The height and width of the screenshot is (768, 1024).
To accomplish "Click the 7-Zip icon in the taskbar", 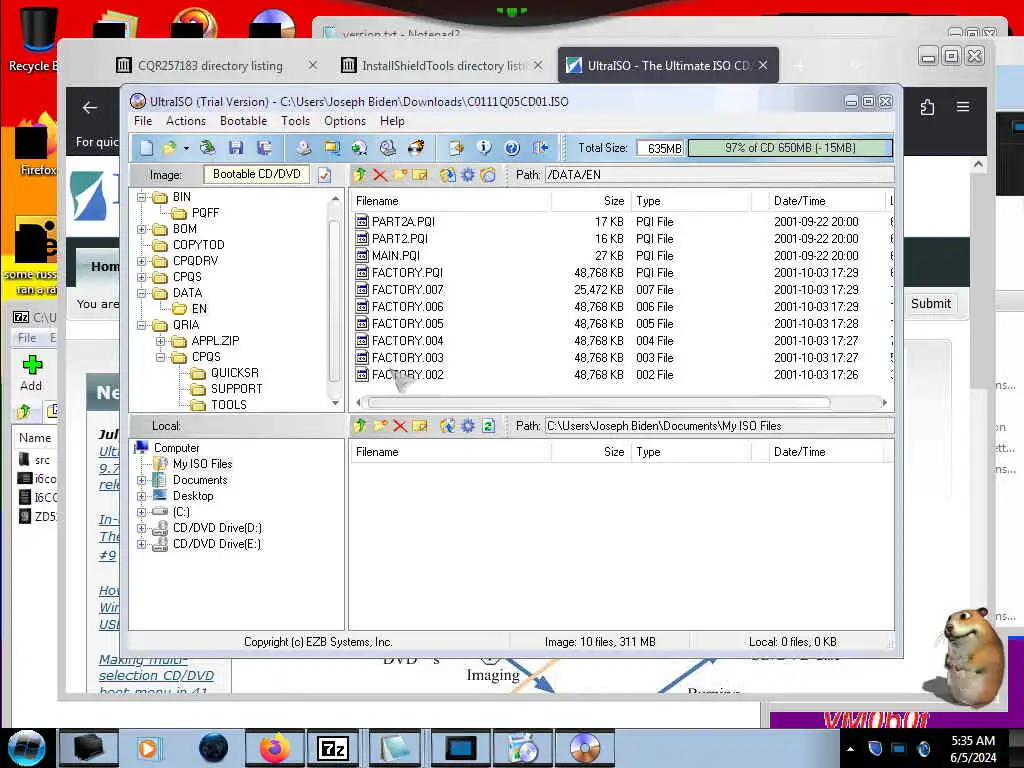I will [x=333, y=748].
